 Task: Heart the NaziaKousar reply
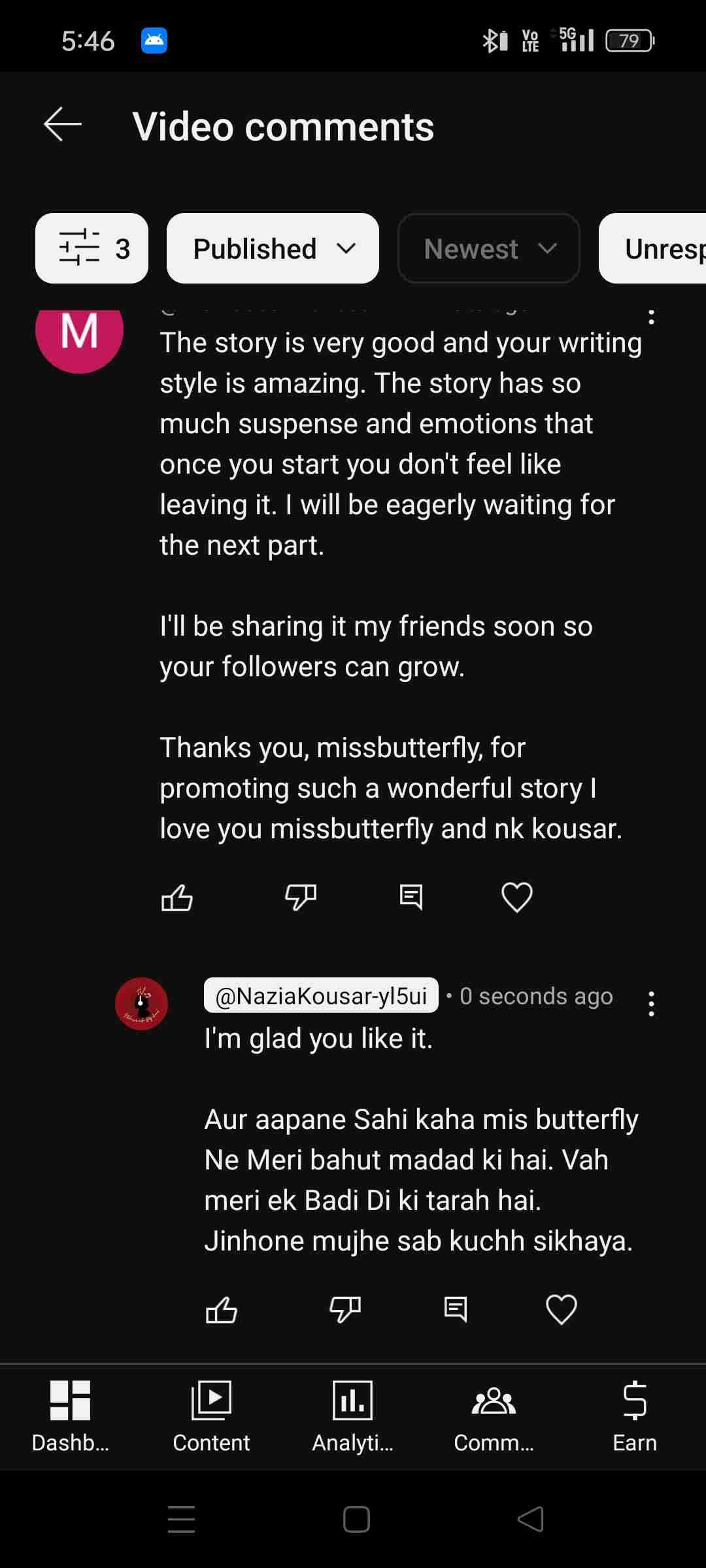click(561, 1309)
